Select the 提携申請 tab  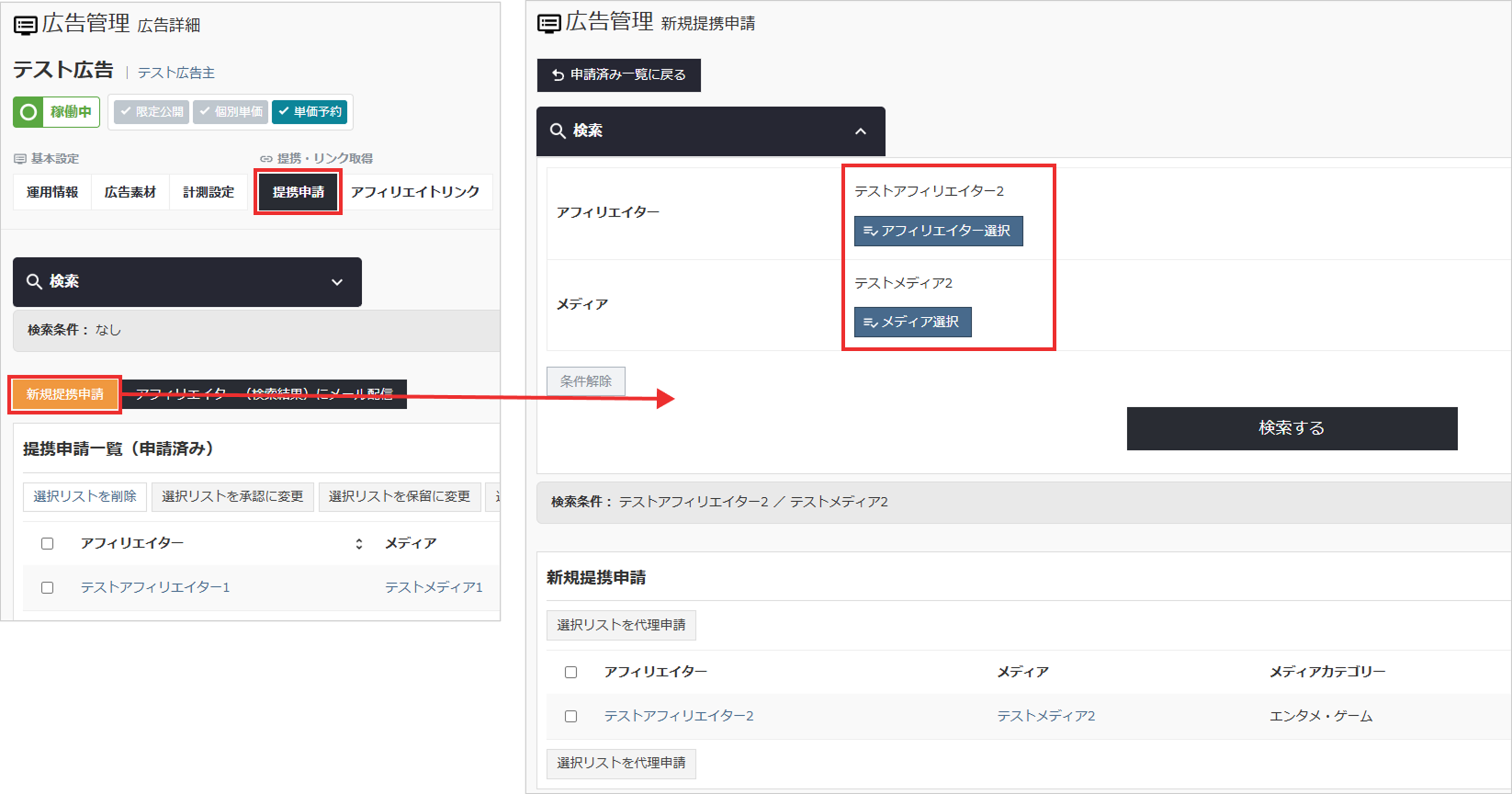[299, 192]
